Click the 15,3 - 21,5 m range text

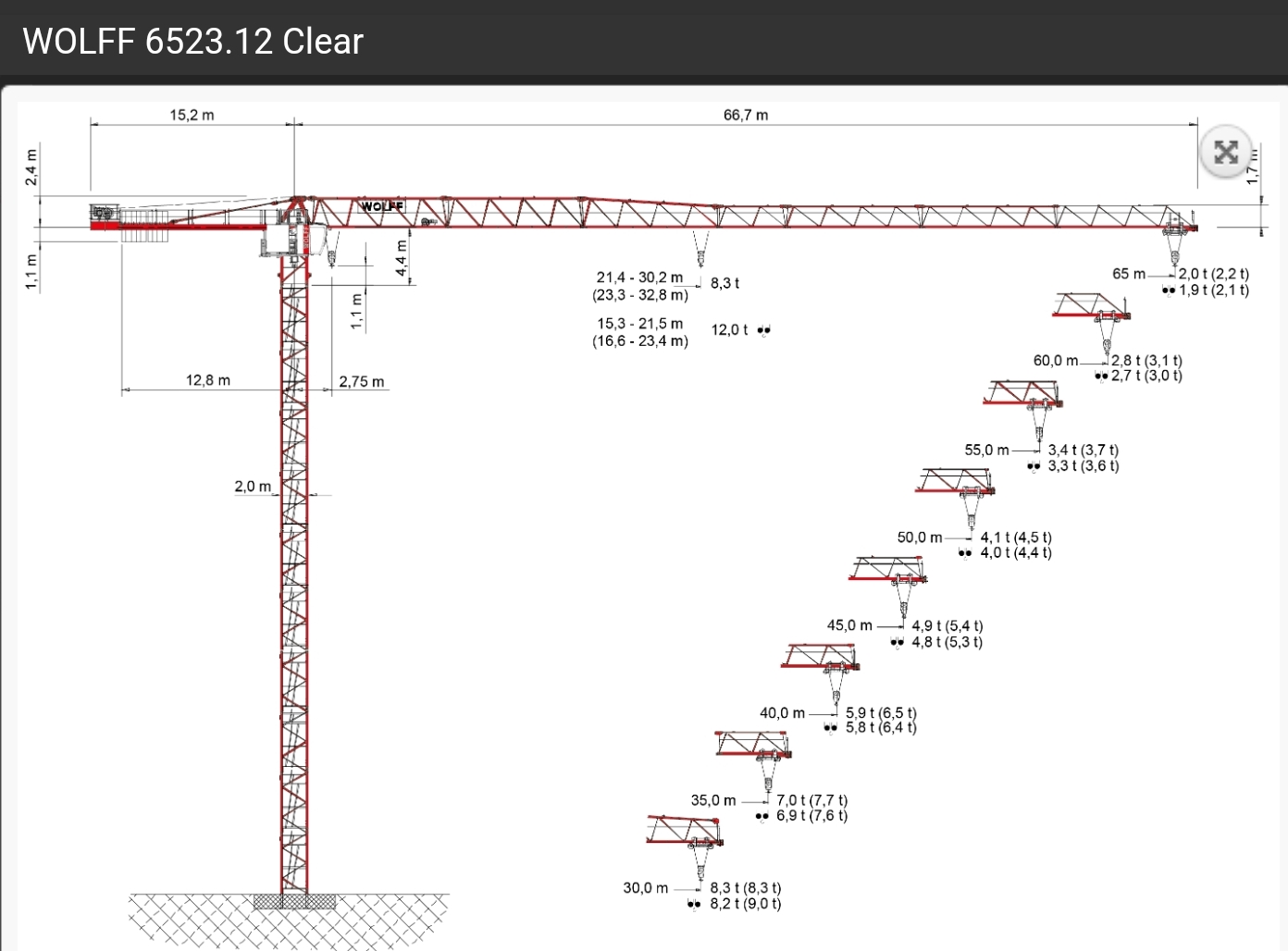[639, 324]
